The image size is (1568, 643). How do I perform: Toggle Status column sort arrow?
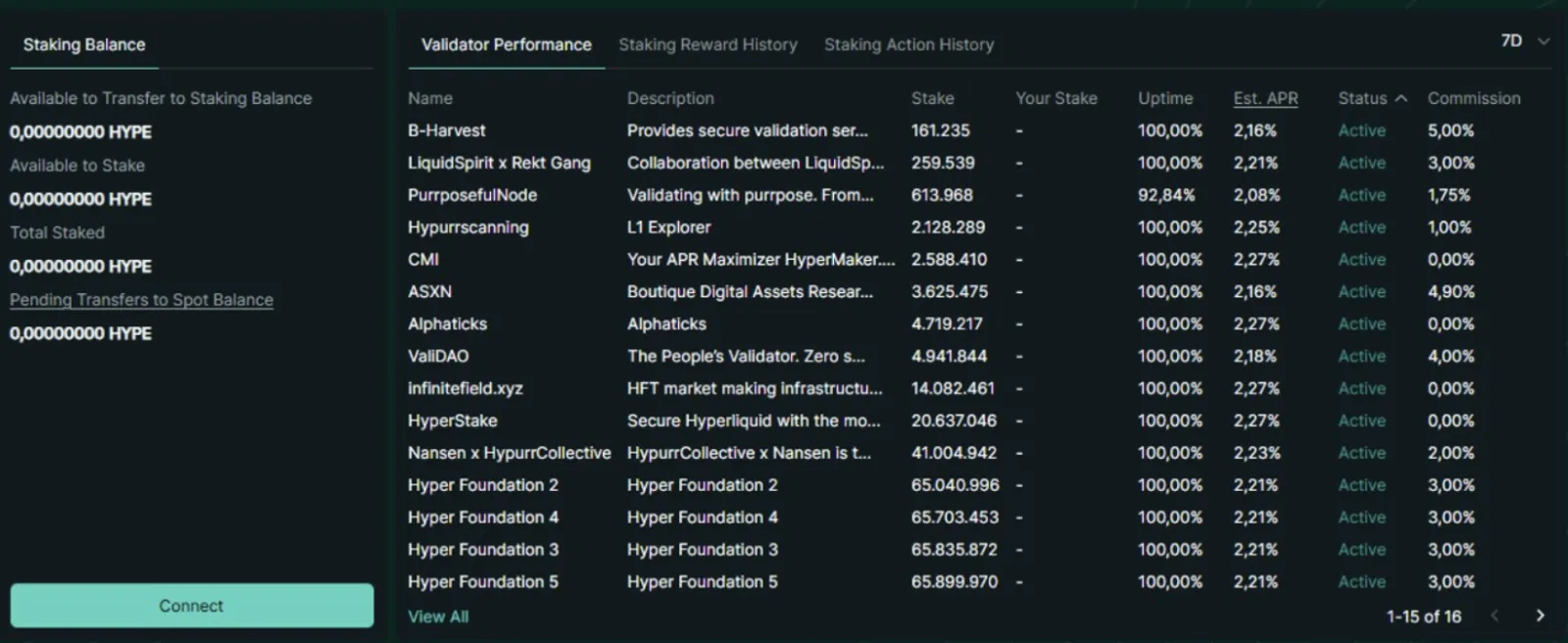click(x=1401, y=98)
